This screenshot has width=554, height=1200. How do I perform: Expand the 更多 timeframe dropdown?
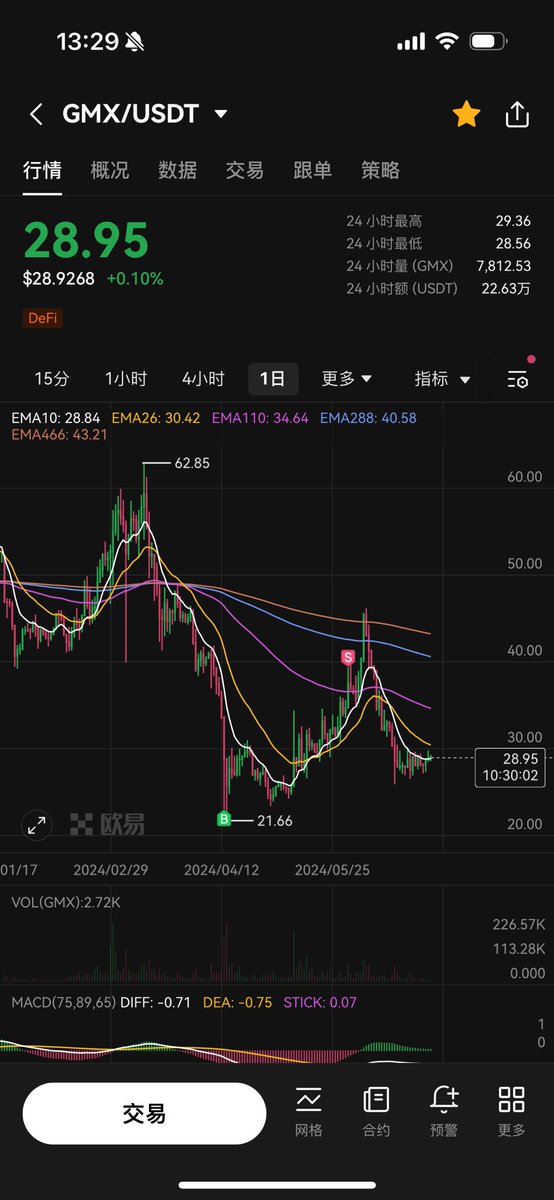point(347,379)
